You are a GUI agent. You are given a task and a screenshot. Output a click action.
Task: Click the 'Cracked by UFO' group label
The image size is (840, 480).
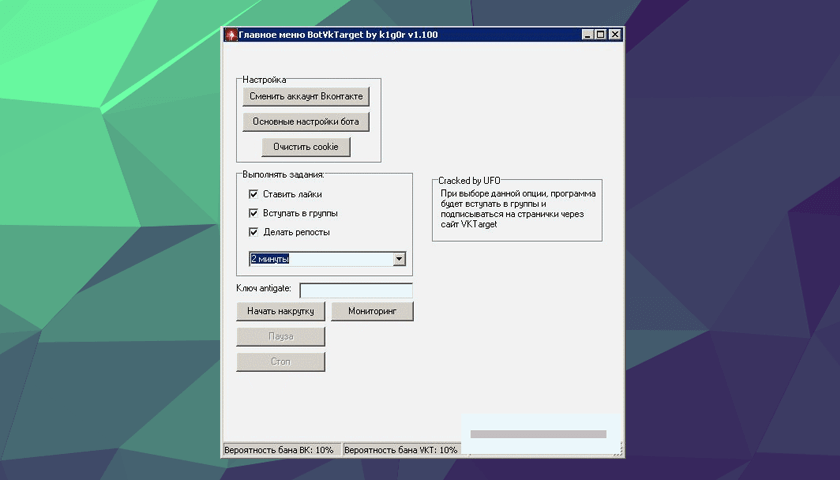469,181
